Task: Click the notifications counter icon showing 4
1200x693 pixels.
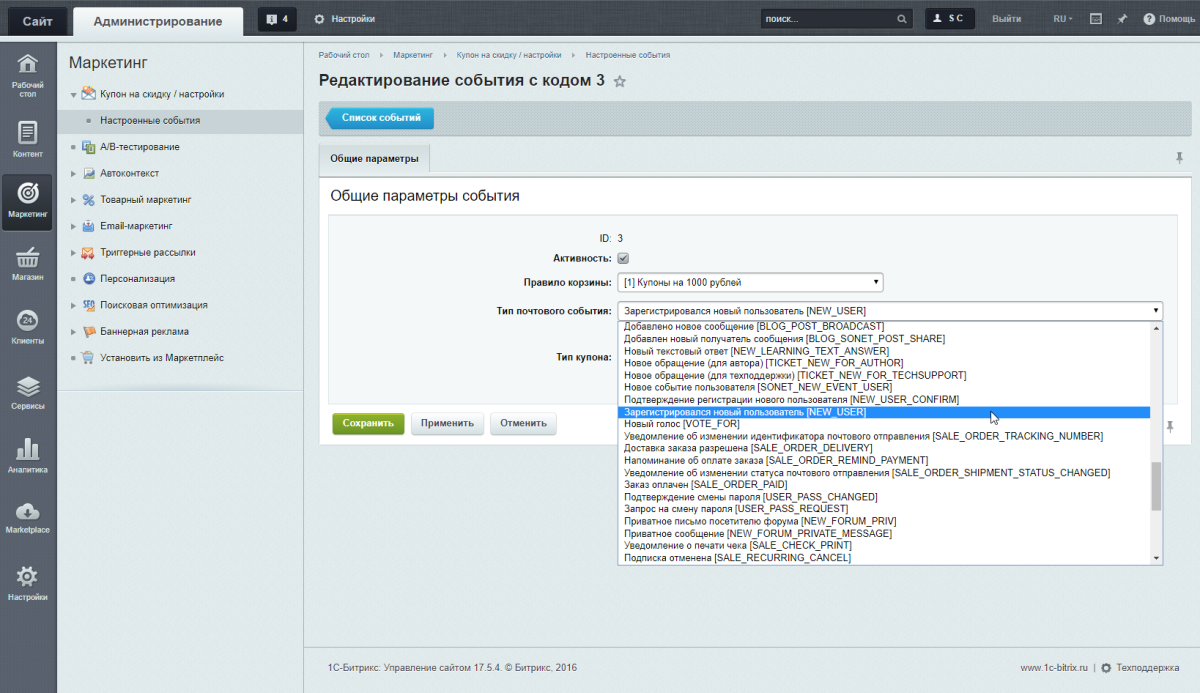Action: click(x=277, y=19)
